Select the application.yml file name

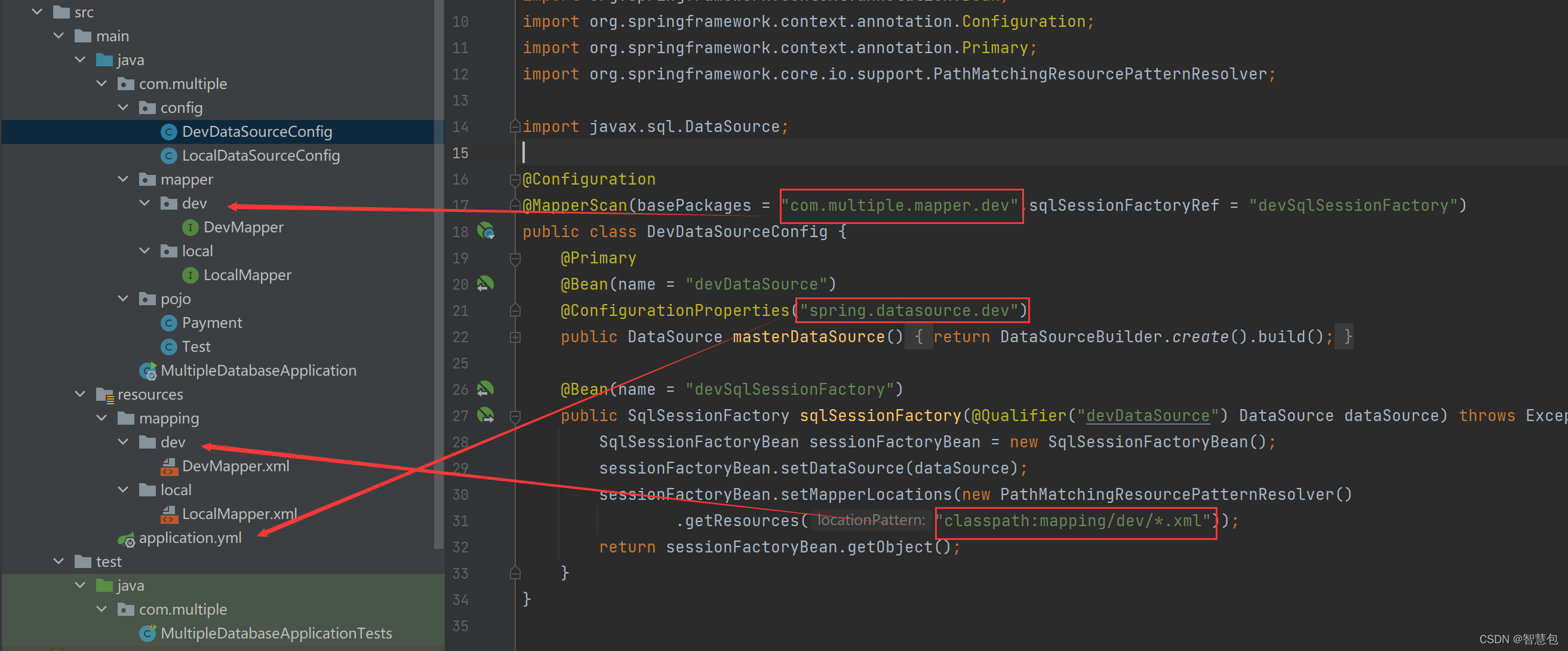click(x=190, y=538)
